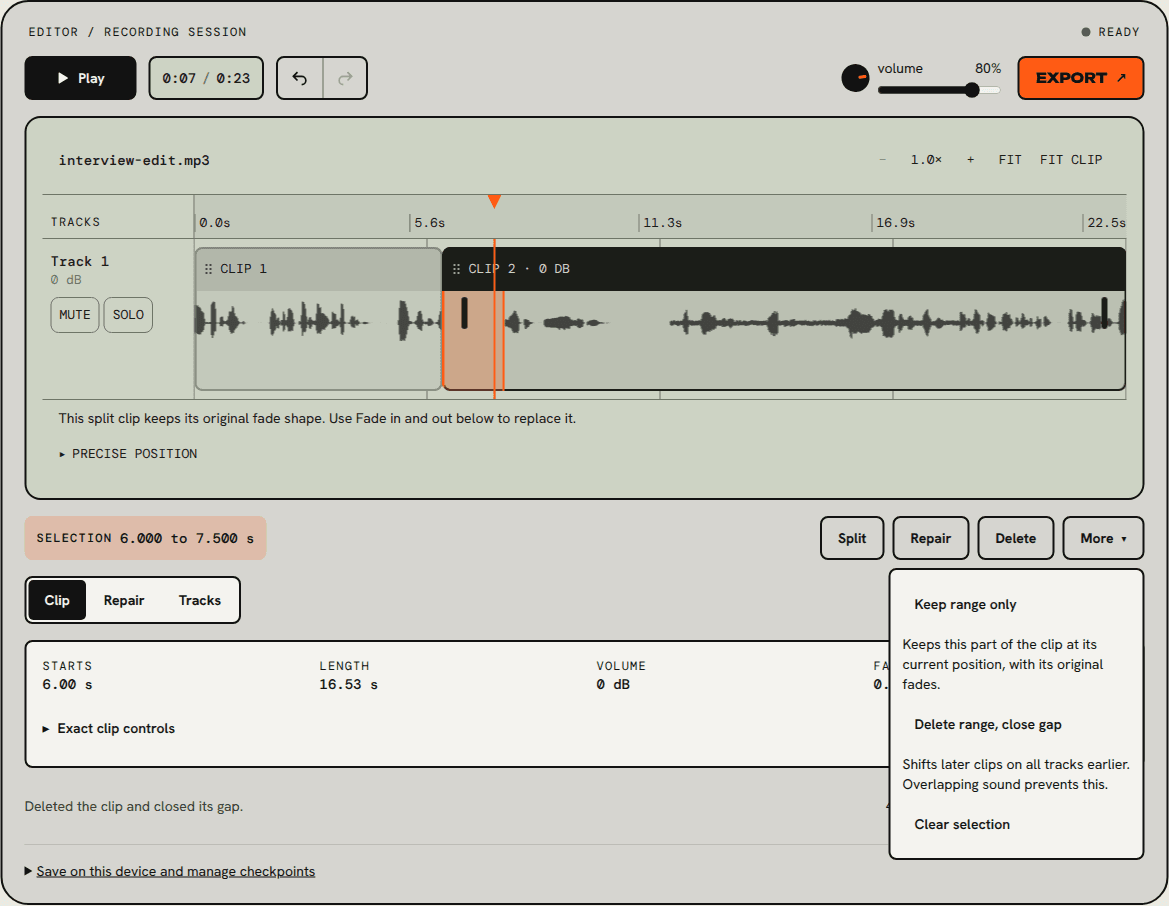The image size is (1169, 906).
Task: Select Clip 2 header bar
Action: (x=784, y=269)
